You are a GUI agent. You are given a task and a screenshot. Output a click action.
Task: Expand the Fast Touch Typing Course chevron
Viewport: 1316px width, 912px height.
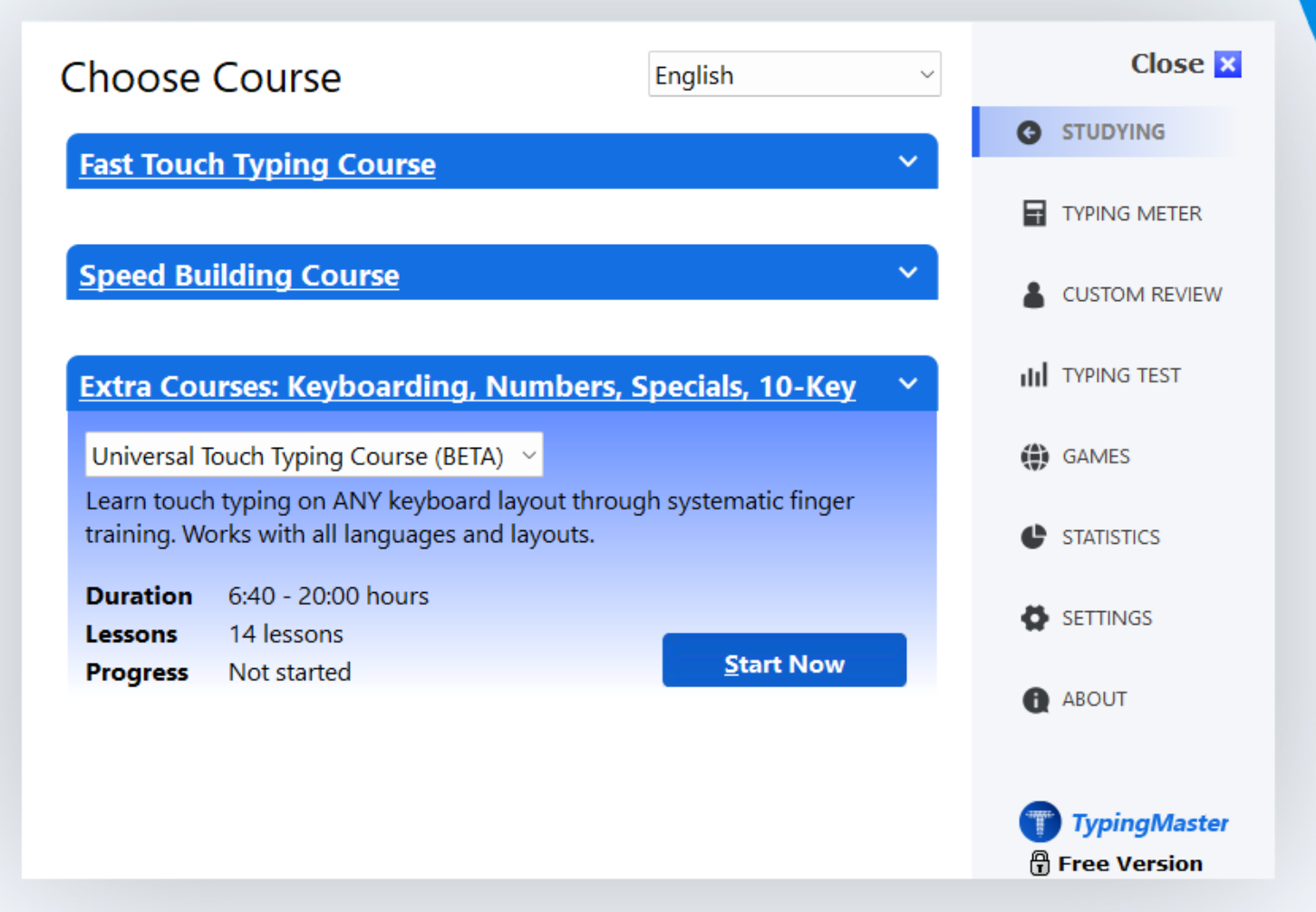(908, 161)
